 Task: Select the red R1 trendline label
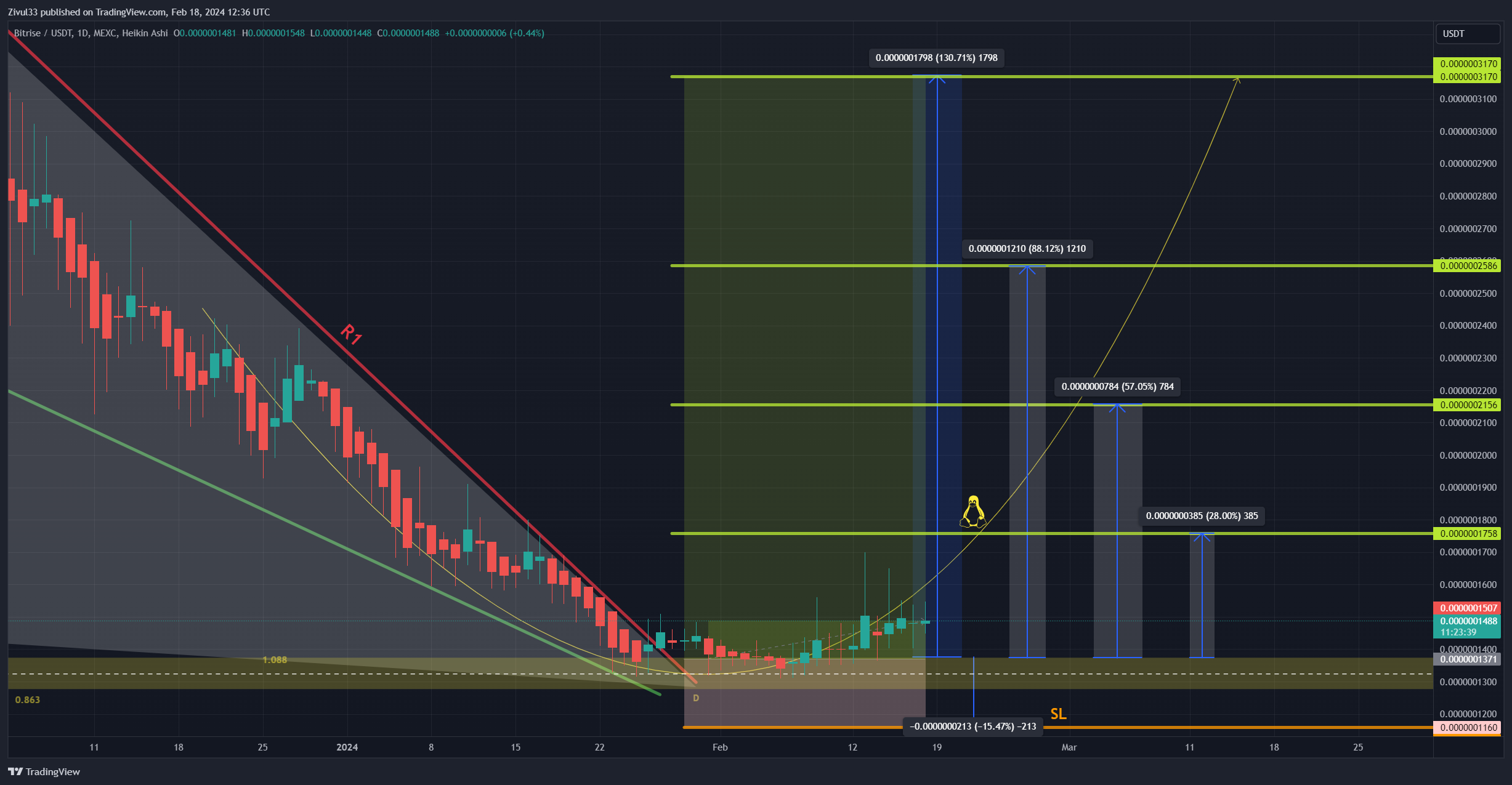pos(351,334)
